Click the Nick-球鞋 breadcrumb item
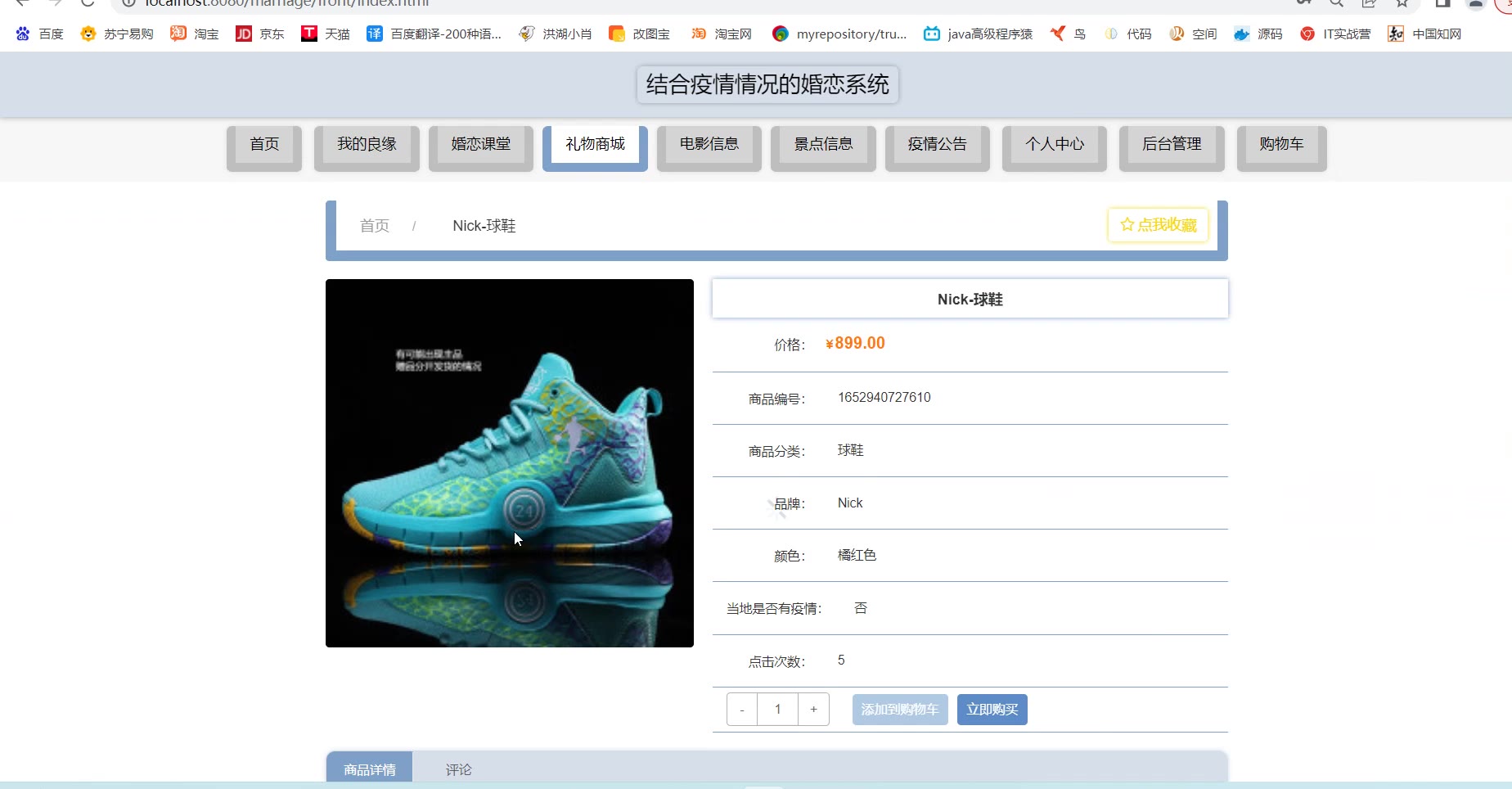 (484, 226)
